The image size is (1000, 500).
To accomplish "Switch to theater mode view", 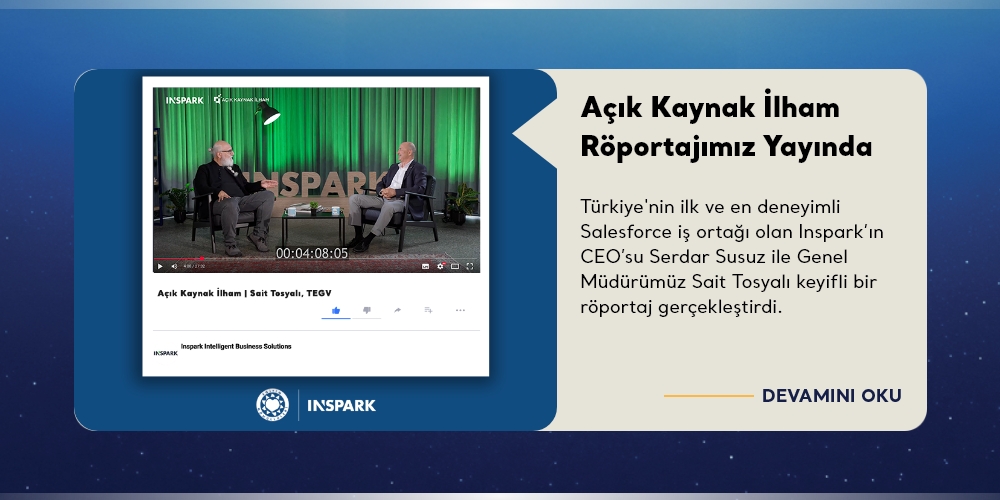I will point(455,267).
